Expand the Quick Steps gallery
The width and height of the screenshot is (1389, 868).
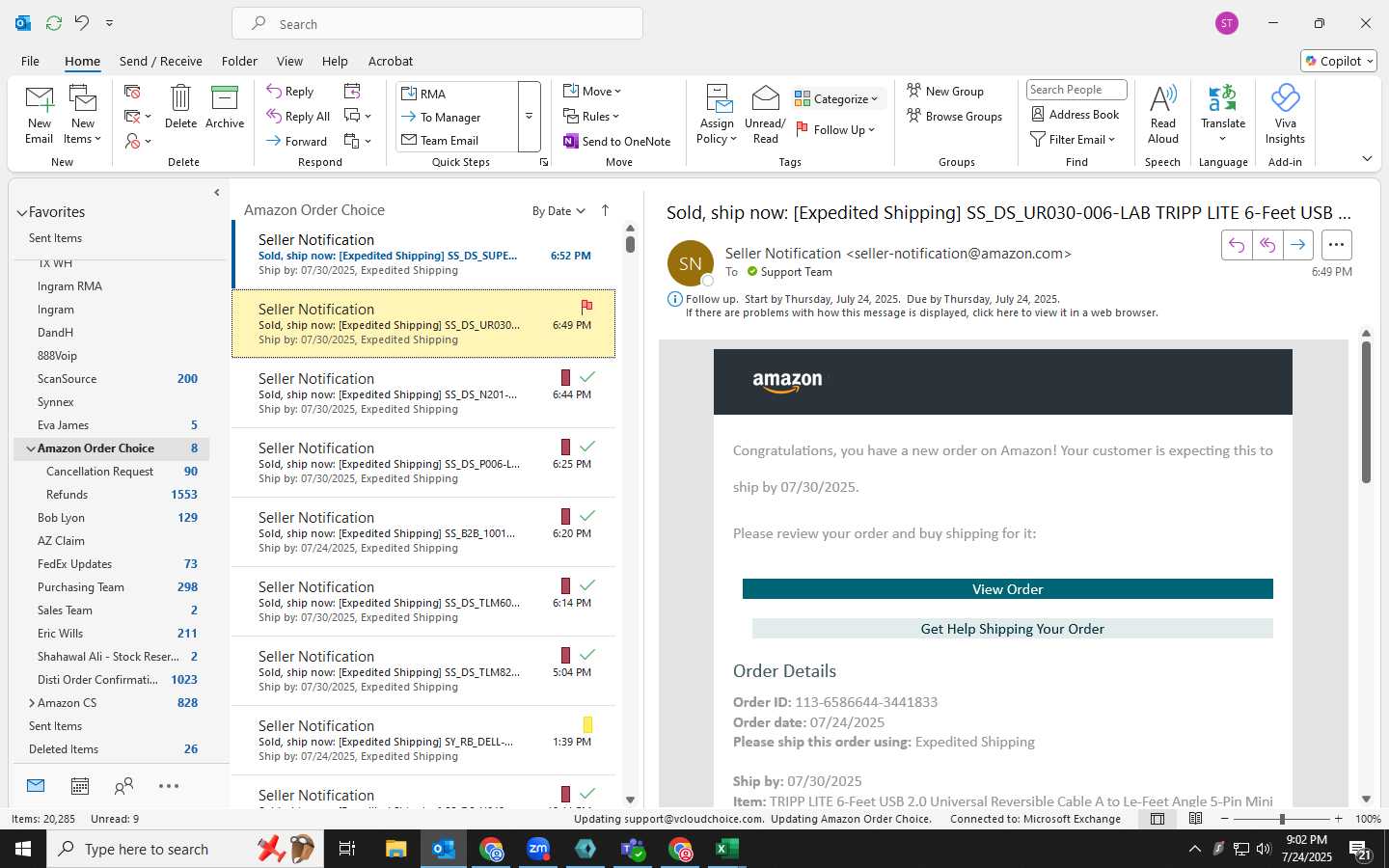[529, 117]
